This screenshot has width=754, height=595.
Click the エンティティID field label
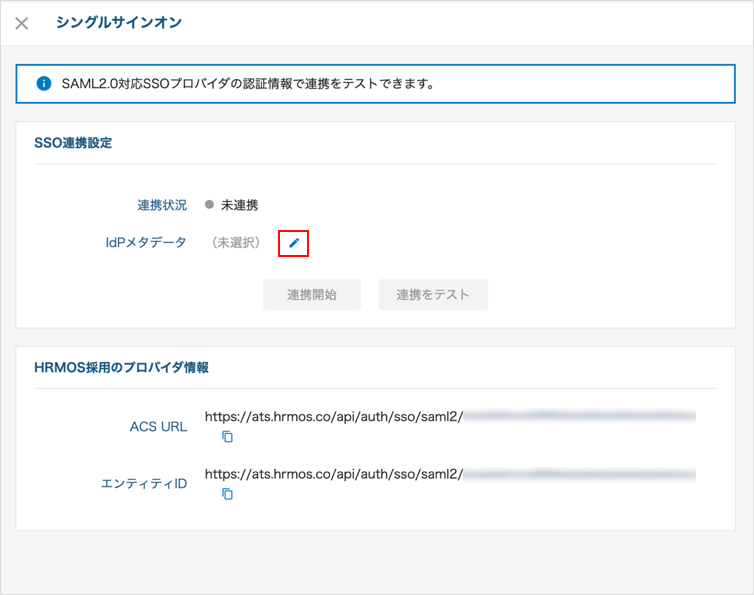(144, 483)
